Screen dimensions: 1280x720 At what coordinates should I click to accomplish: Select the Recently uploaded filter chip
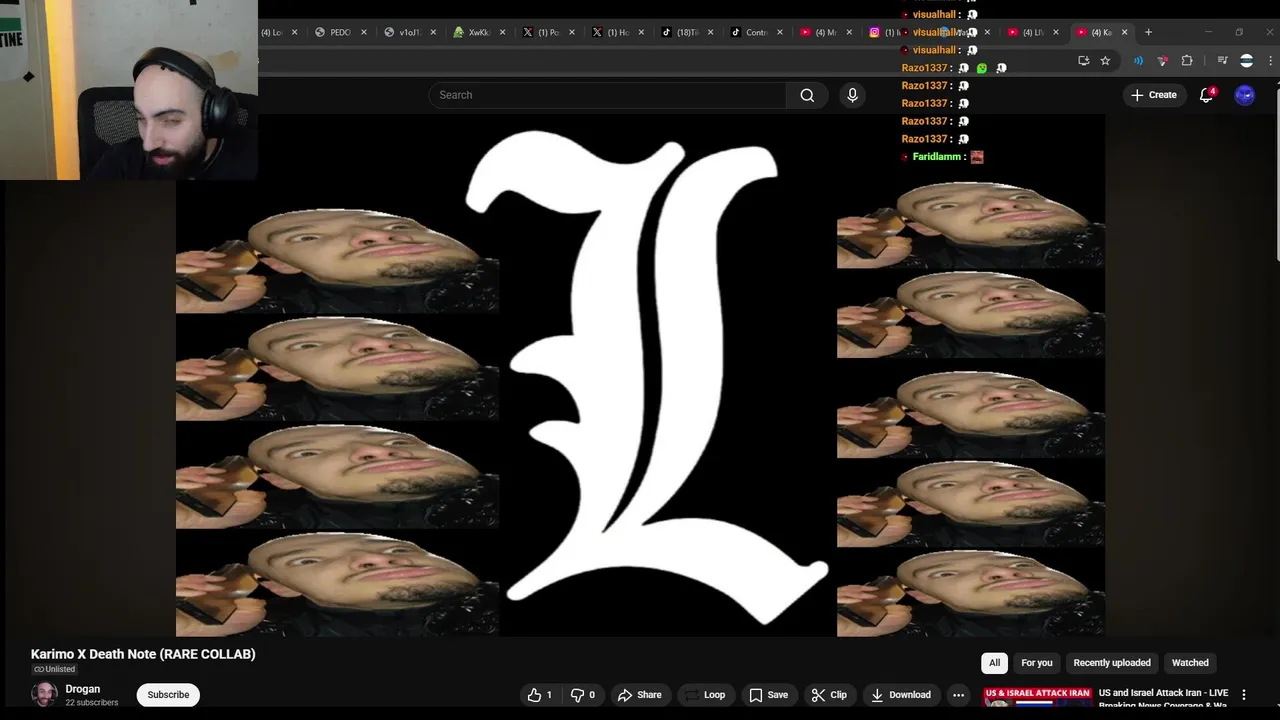(x=1112, y=663)
